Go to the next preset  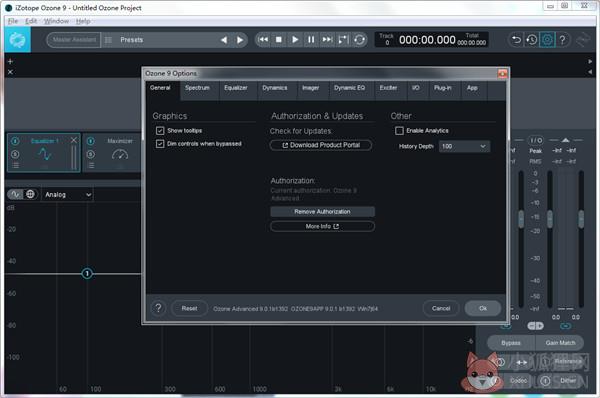[240, 40]
